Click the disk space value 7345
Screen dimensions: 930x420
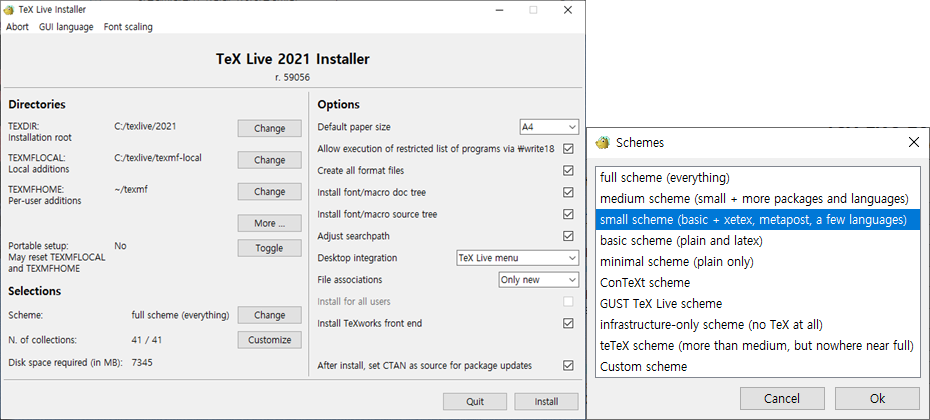[x=142, y=362]
